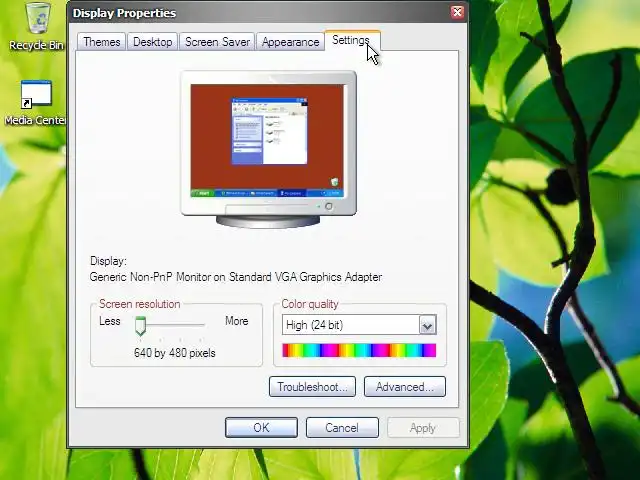Open the Recycle Bin desktop icon
640x480 pixels.
[38, 26]
